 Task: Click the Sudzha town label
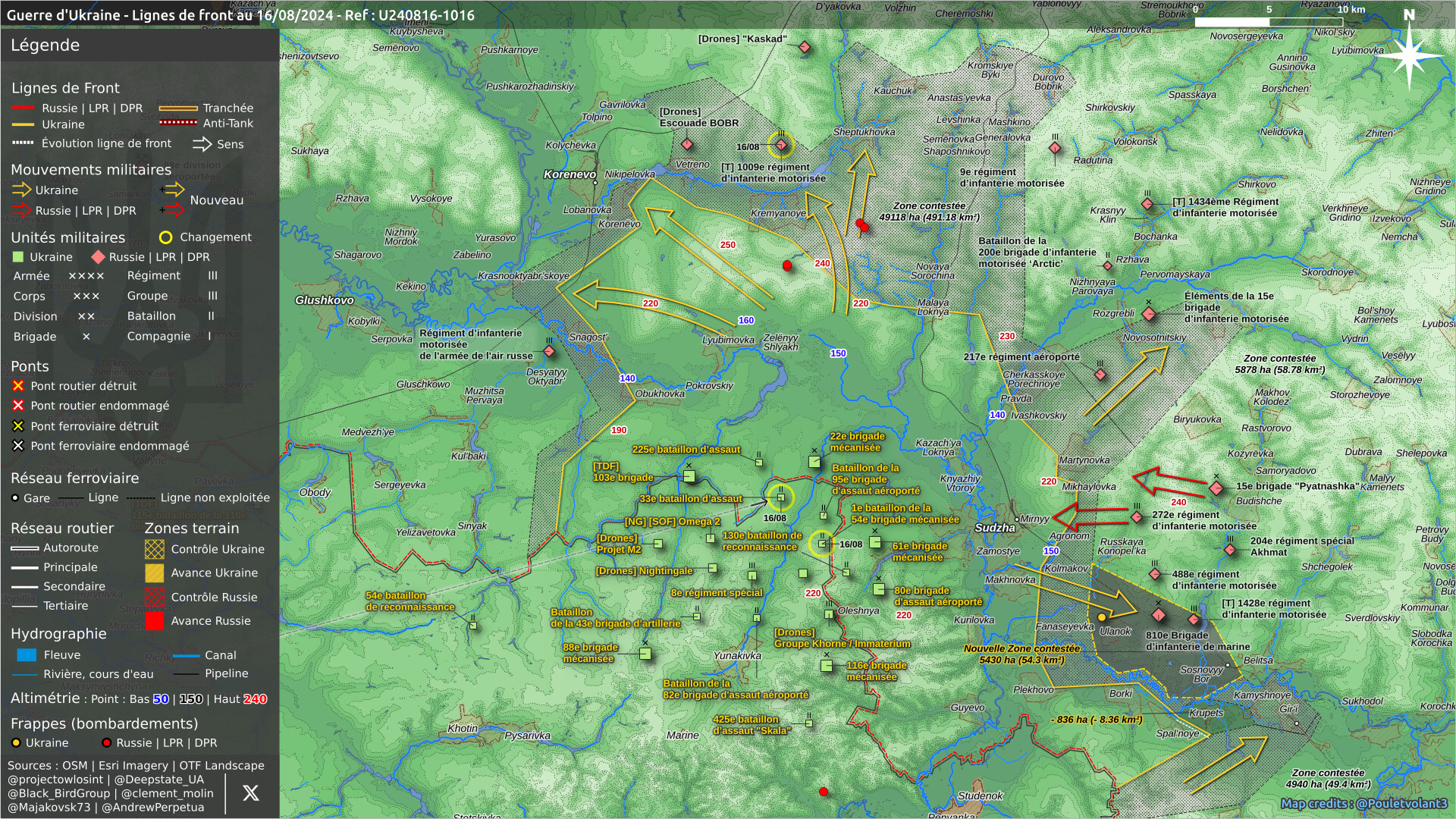coord(994,528)
